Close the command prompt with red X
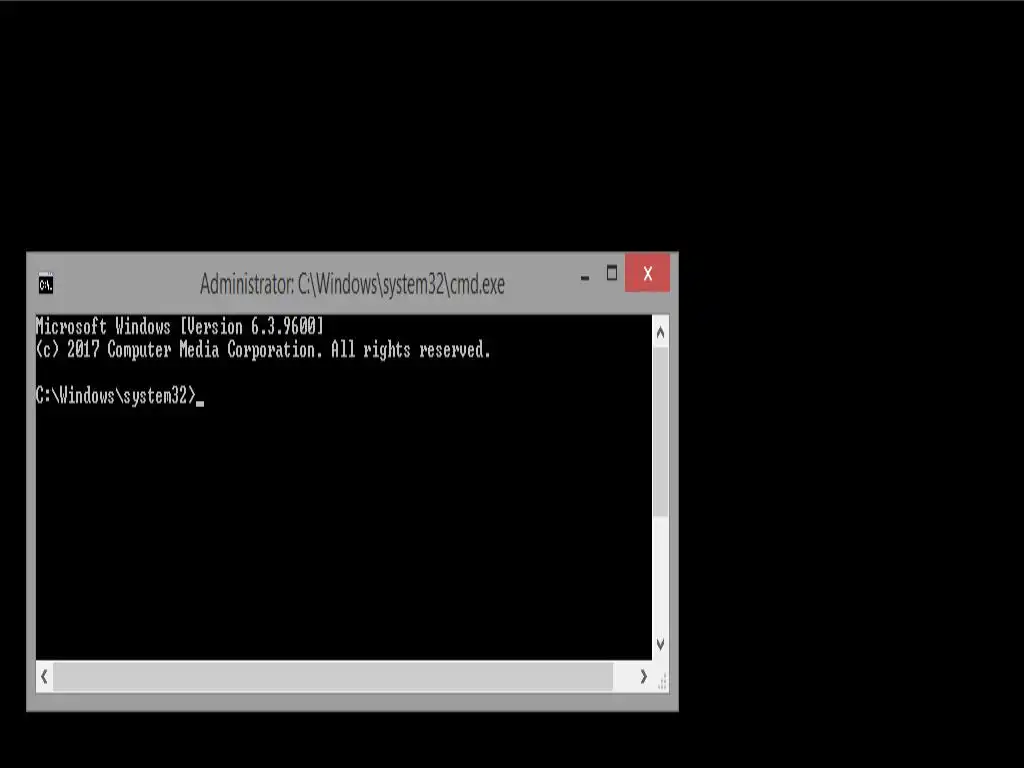This screenshot has width=1024, height=768. point(647,273)
